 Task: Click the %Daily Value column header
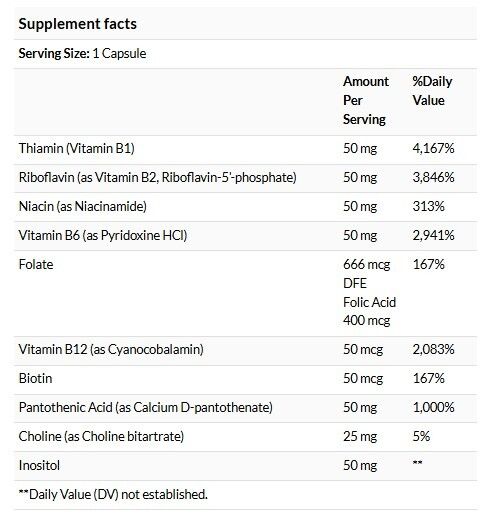coord(432,91)
